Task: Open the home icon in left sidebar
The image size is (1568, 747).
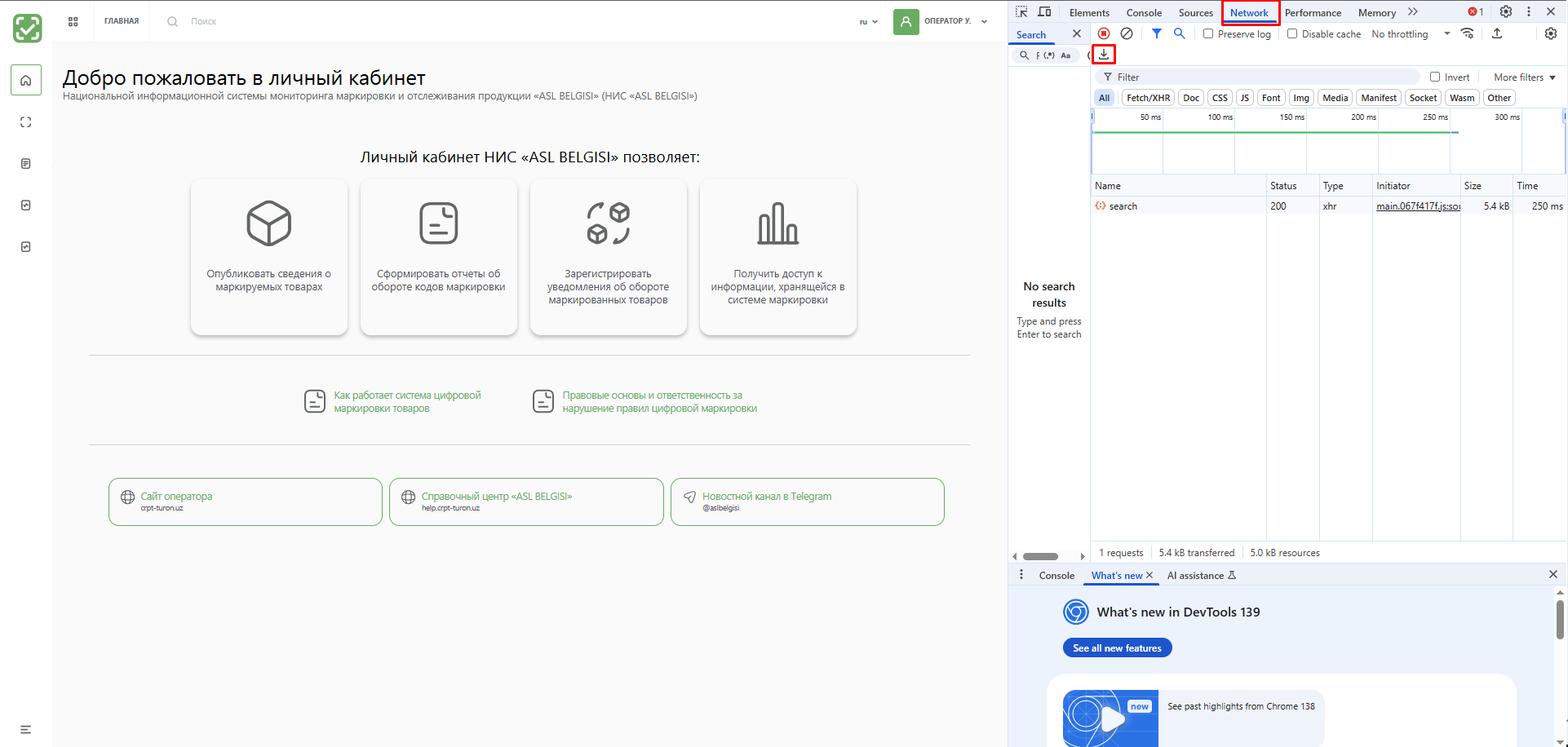Action: pyautogui.click(x=26, y=81)
